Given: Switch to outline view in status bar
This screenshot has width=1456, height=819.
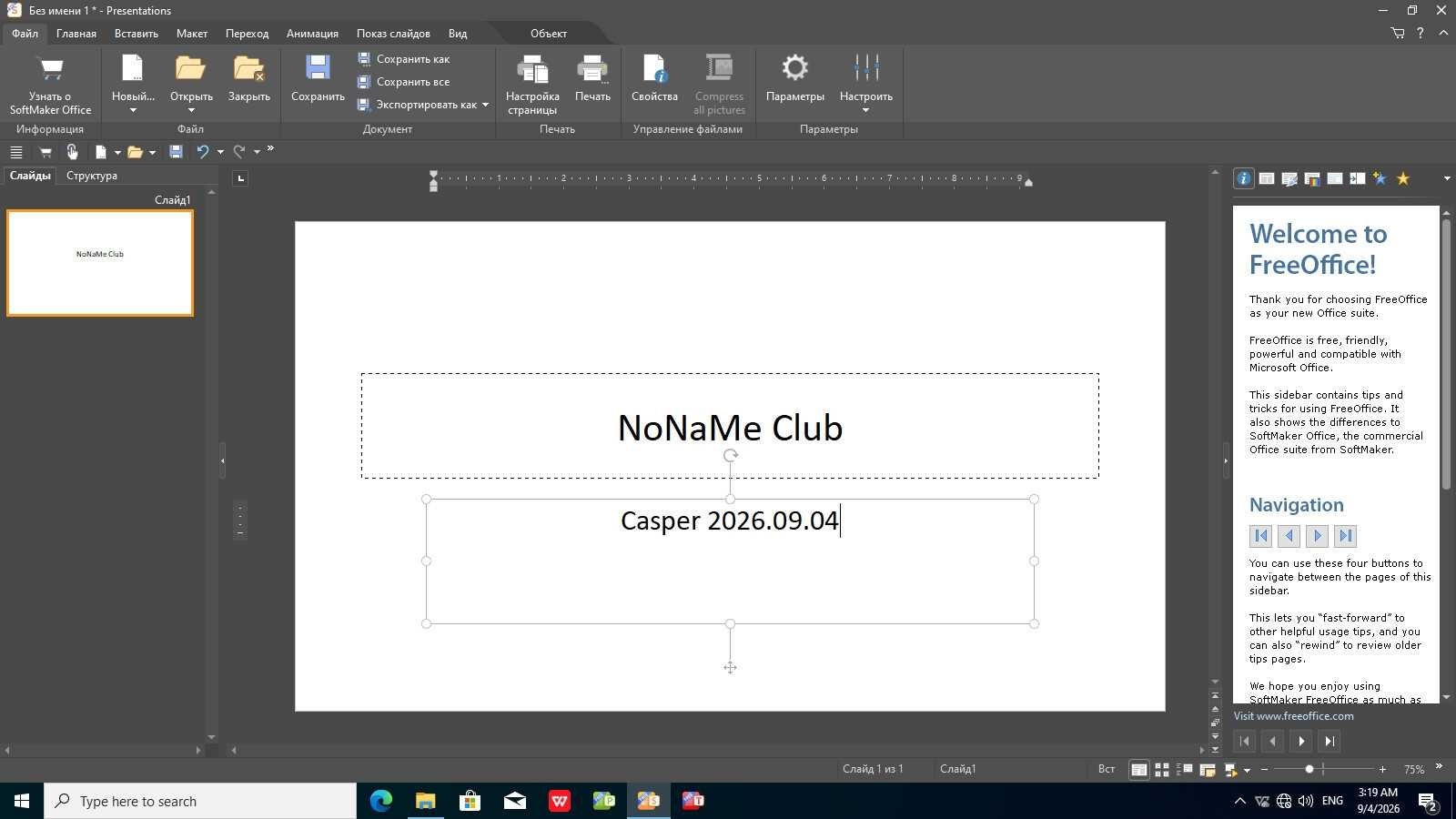Looking at the screenshot, I should click(1185, 770).
